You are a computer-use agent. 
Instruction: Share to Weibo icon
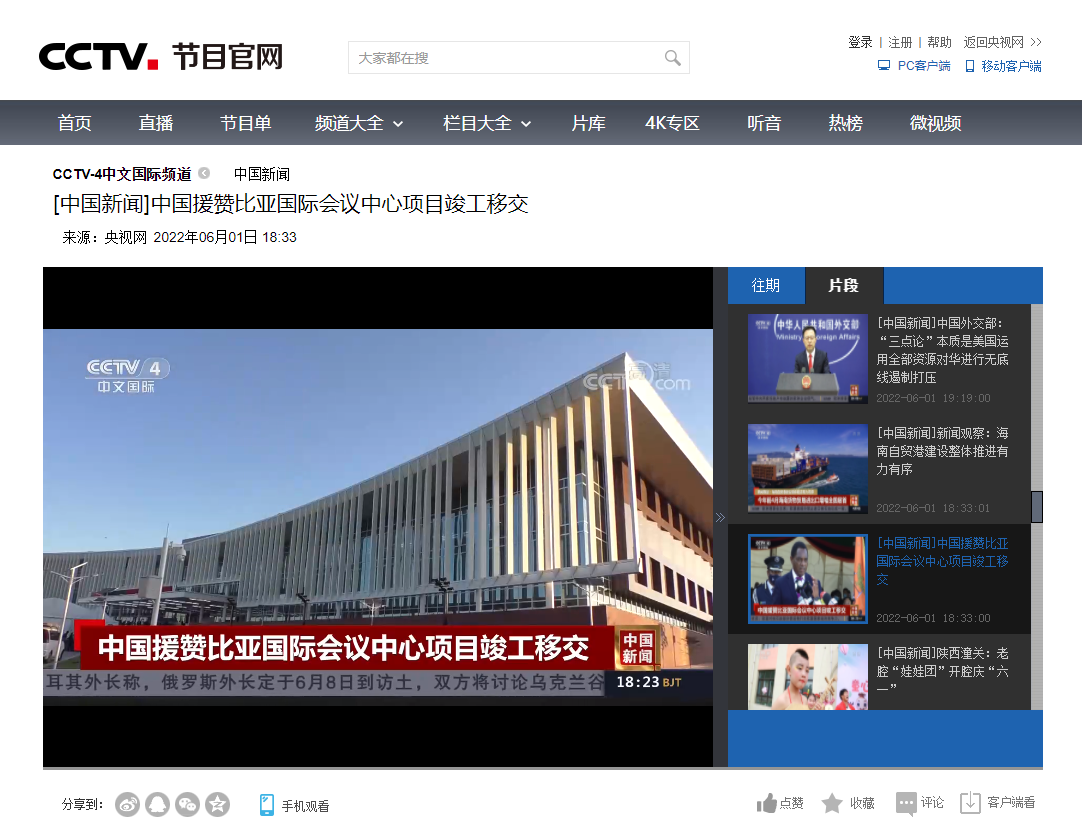click(x=128, y=804)
